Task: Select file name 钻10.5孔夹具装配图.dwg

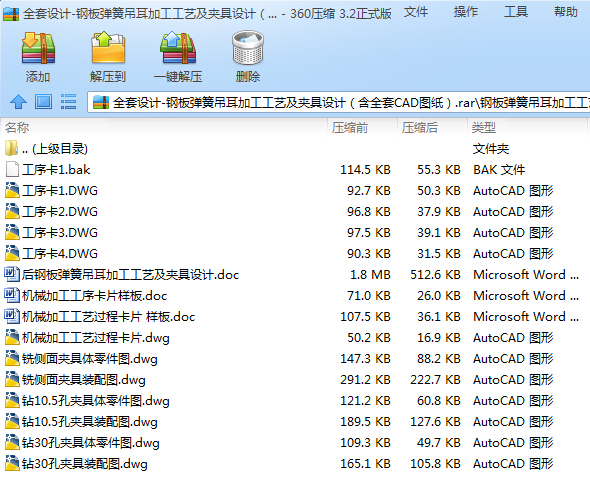Action: point(90,422)
